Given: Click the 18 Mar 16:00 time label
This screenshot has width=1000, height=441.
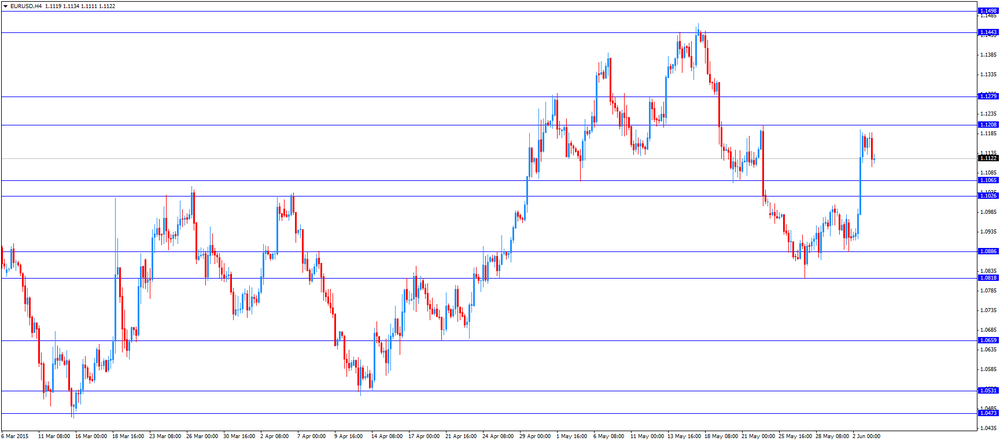Looking at the screenshot, I should tap(128, 436).
